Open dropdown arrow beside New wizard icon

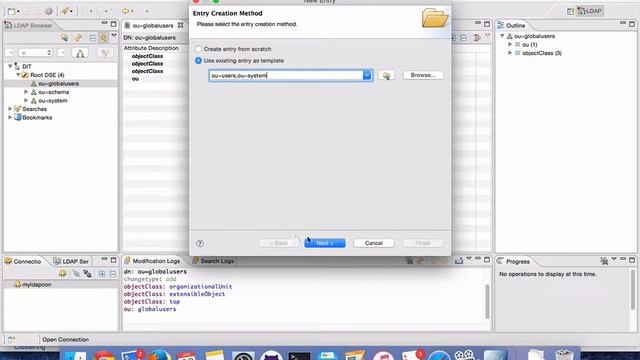18,11
